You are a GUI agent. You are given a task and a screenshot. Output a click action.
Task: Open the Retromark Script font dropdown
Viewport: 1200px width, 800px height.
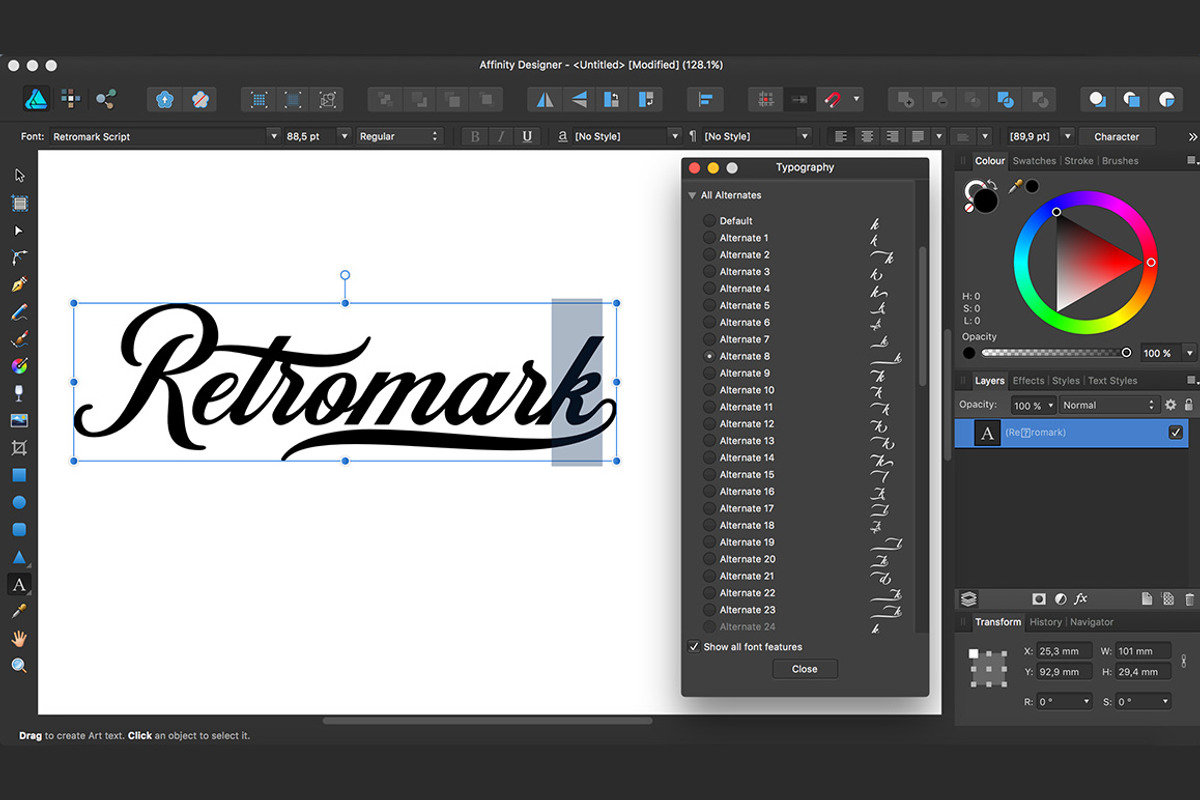click(x=272, y=136)
